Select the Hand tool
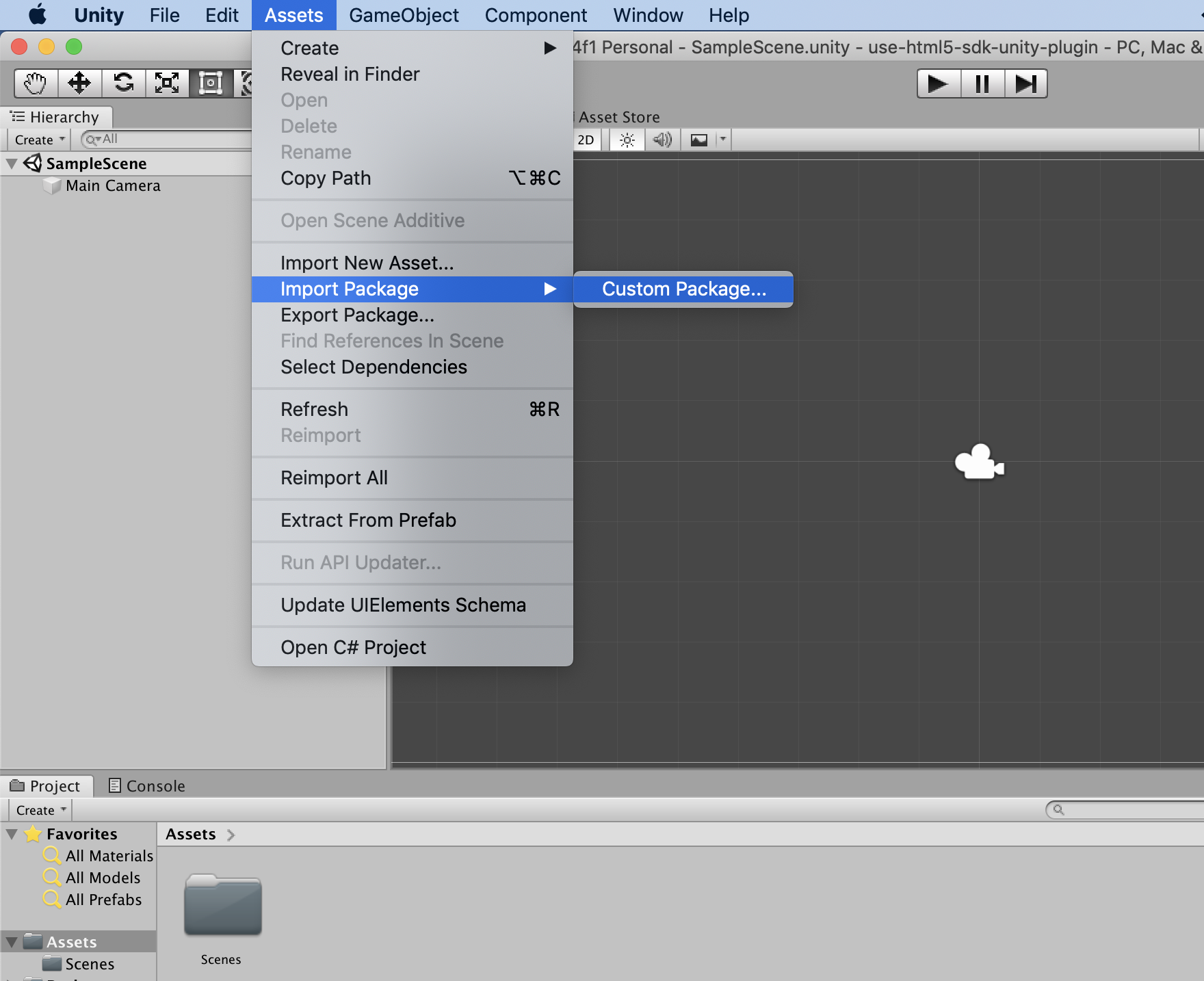Screen dimensions: 1204x981 (36, 83)
